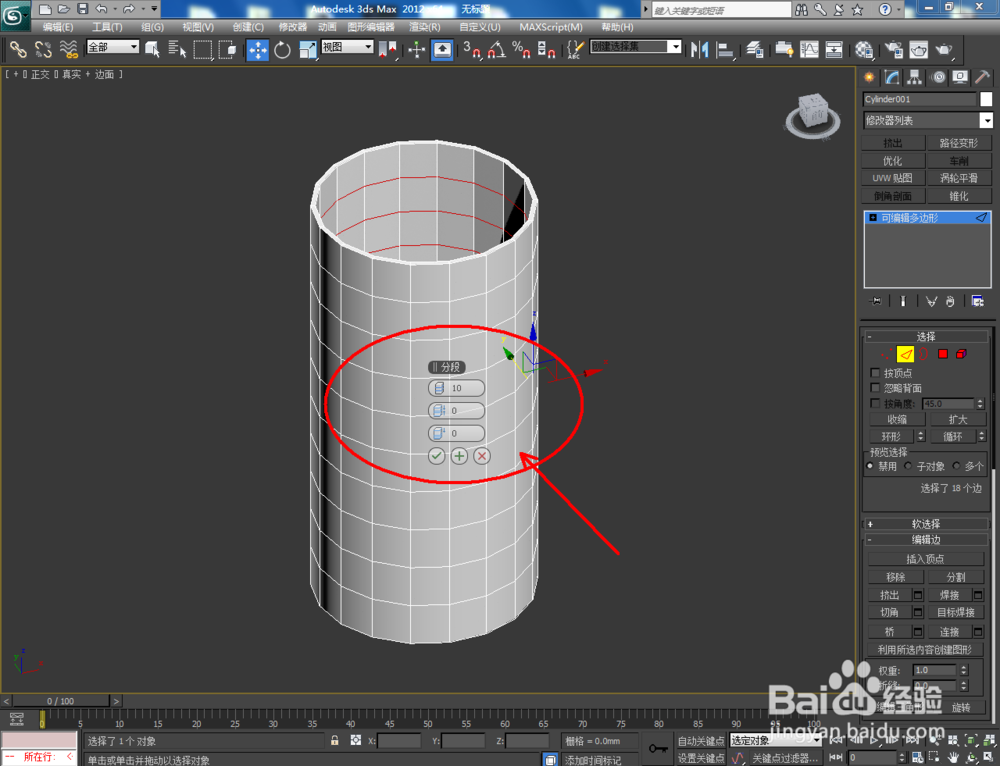Enable the By Angle checkbox (按角度)
This screenshot has height=766, width=1000.
pyautogui.click(x=875, y=404)
